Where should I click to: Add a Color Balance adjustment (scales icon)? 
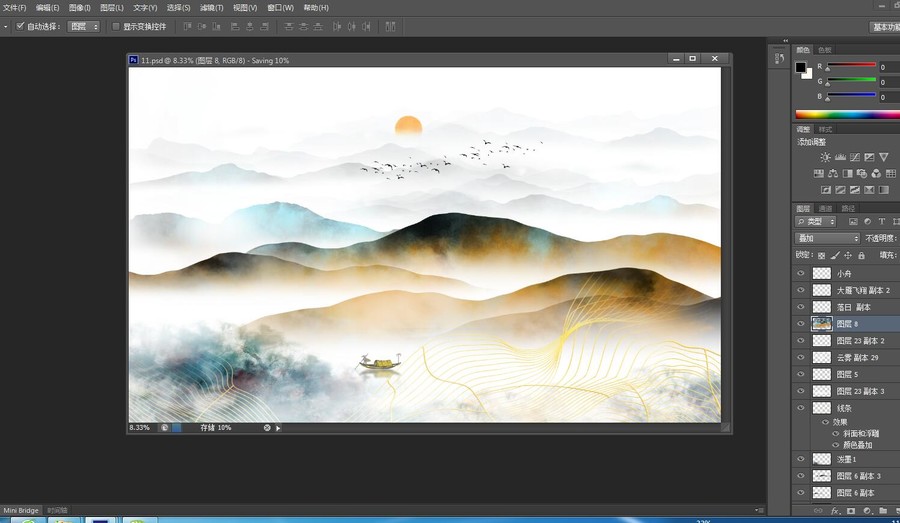point(833,173)
